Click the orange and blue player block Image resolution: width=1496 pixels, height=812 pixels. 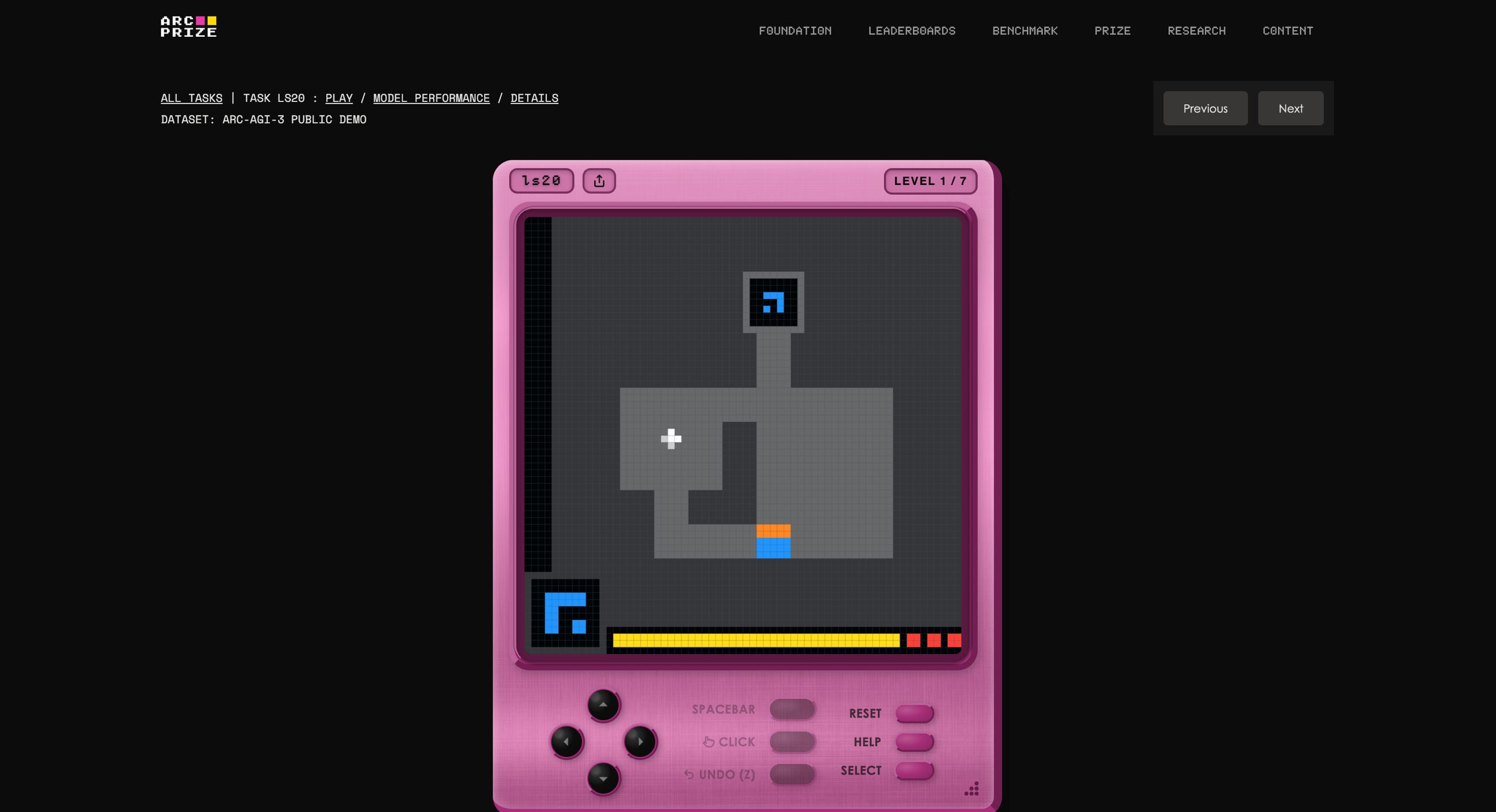click(773, 541)
